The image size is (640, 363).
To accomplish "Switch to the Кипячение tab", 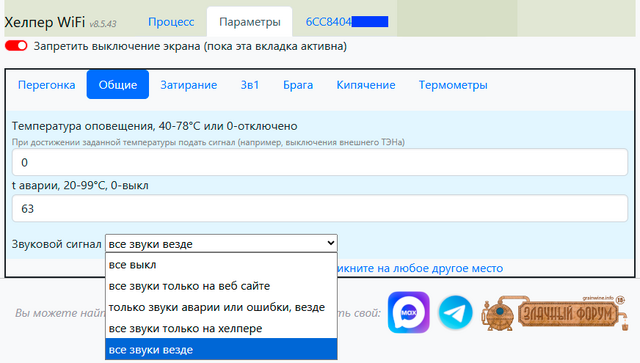I will tap(366, 85).
